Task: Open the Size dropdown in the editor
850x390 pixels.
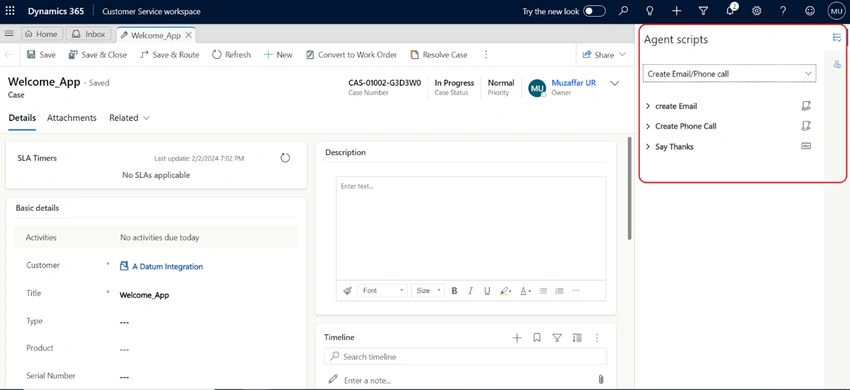Action: (428, 291)
